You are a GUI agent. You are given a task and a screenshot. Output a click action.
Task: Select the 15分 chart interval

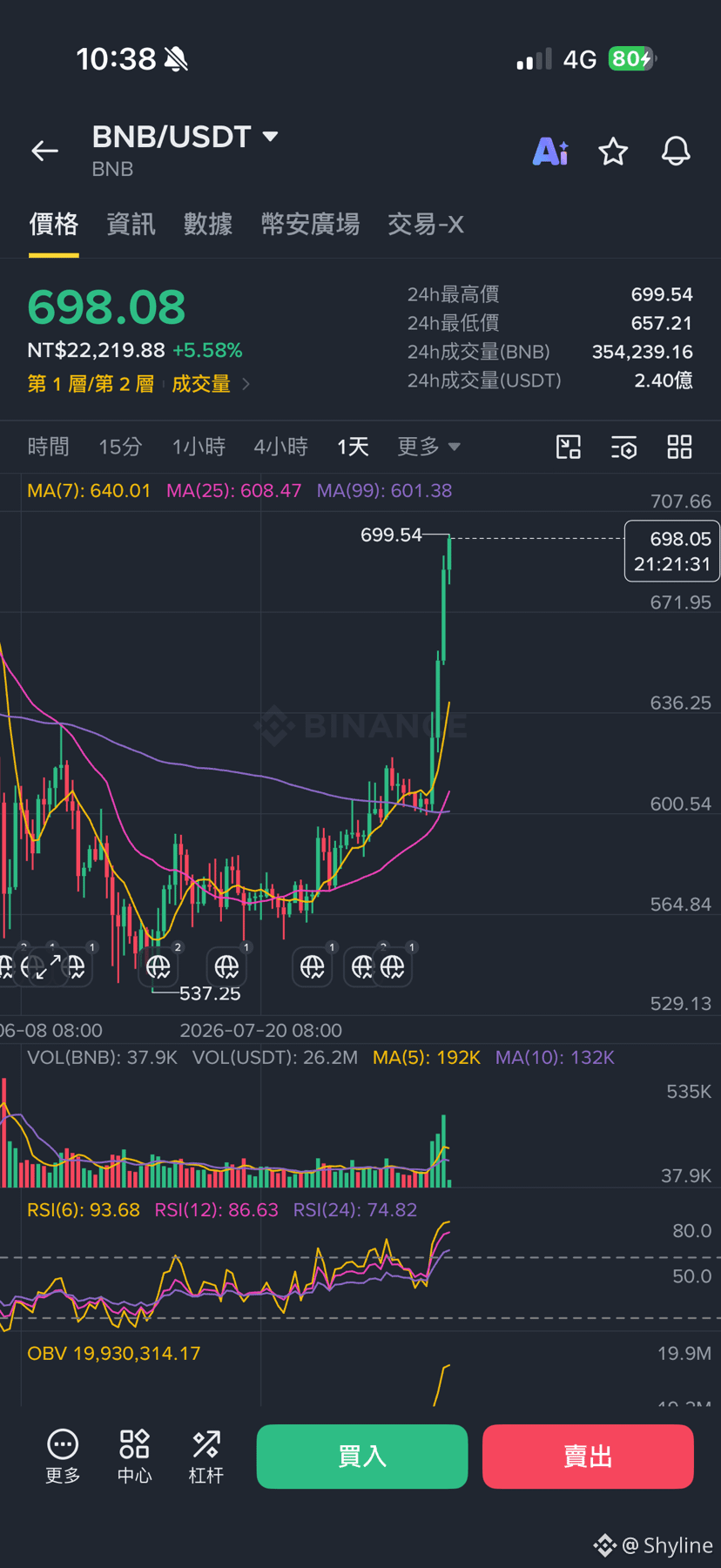tap(120, 447)
